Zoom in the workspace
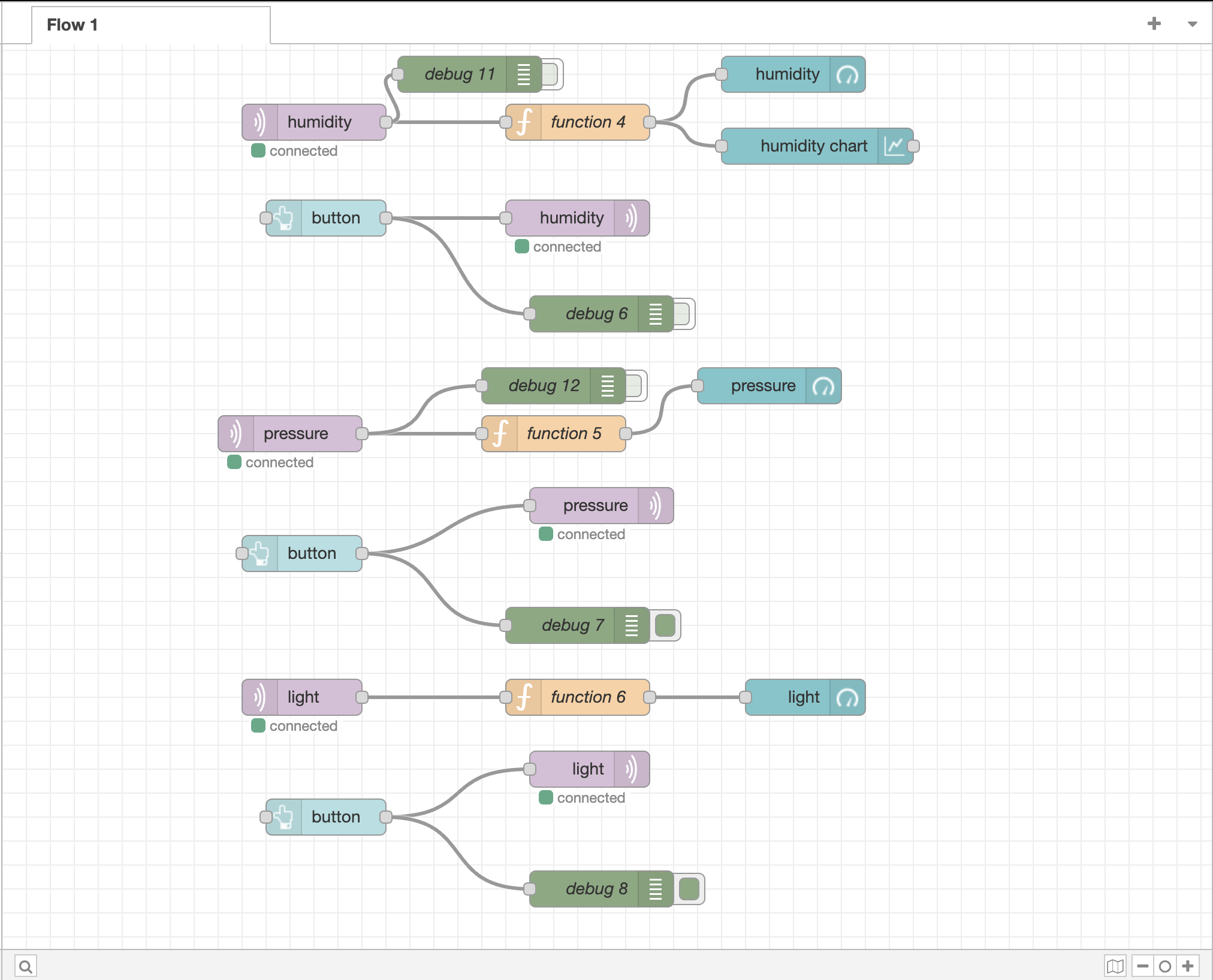The width and height of the screenshot is (1213, 980). click(1188, 966)
